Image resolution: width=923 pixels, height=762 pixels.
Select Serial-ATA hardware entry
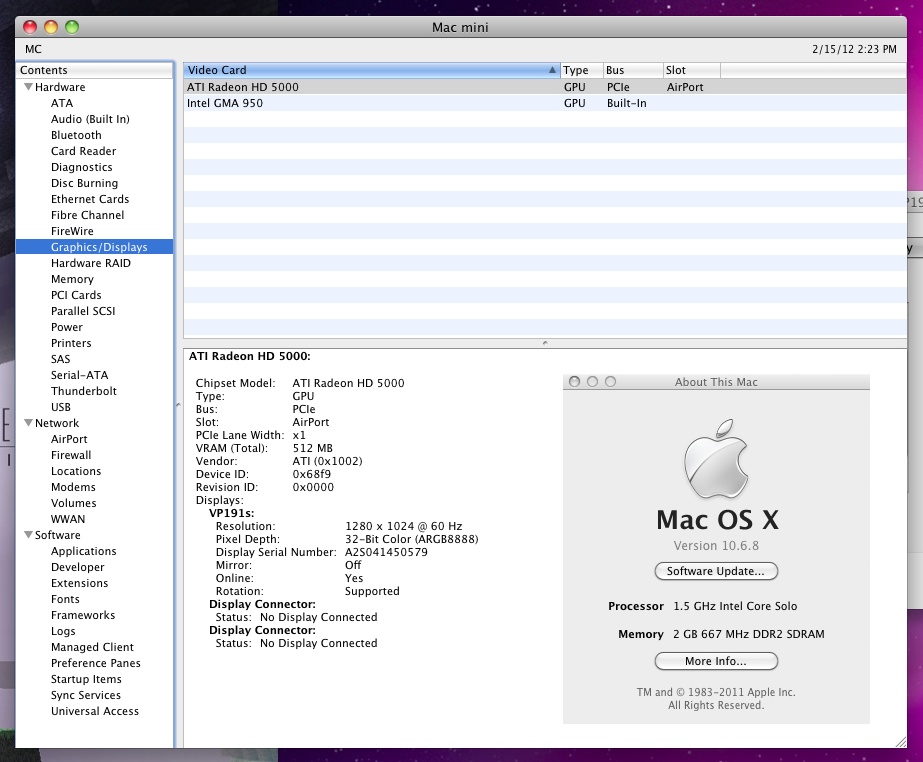79,375
